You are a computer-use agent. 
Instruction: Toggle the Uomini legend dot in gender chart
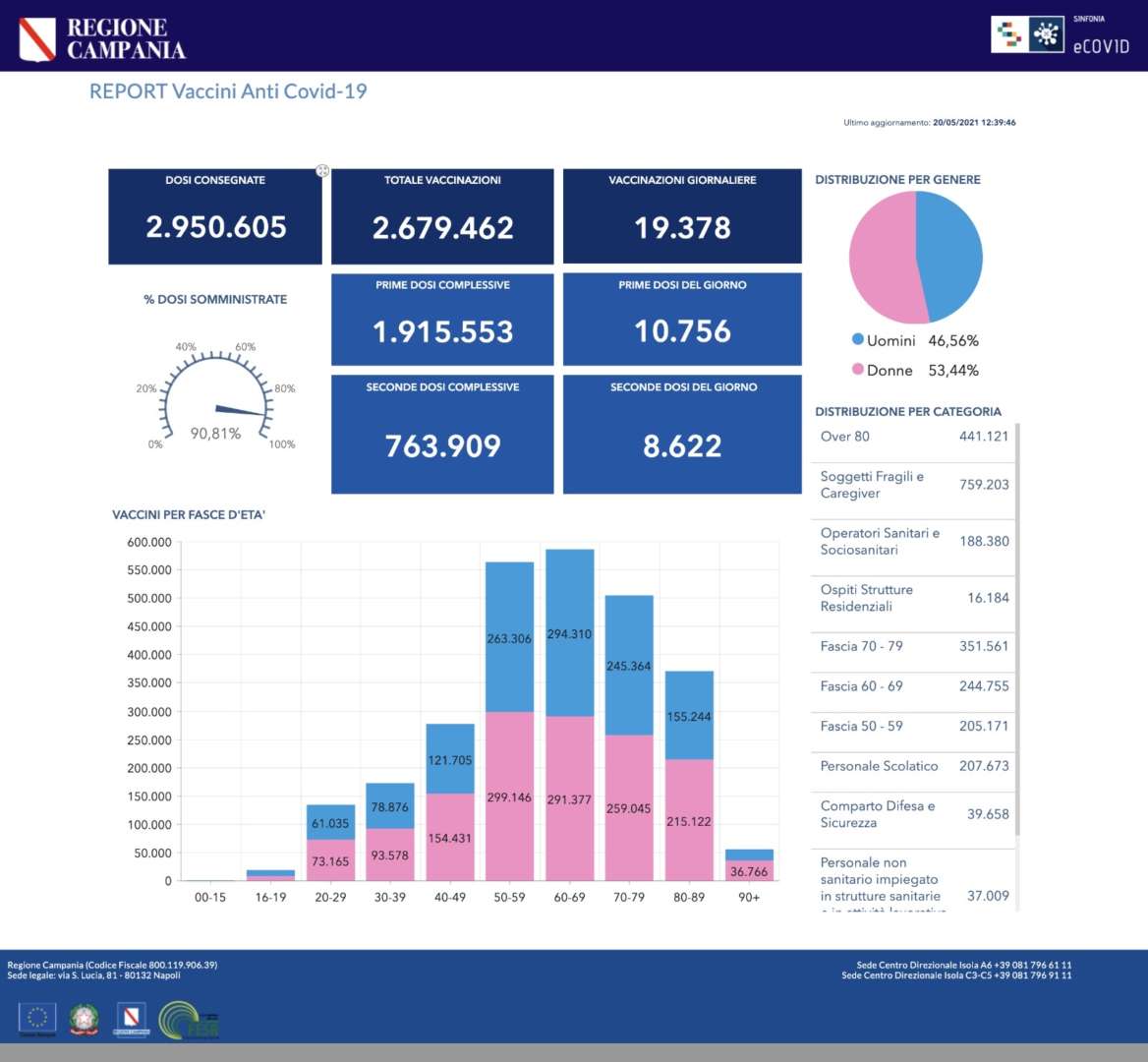point(858,340)
